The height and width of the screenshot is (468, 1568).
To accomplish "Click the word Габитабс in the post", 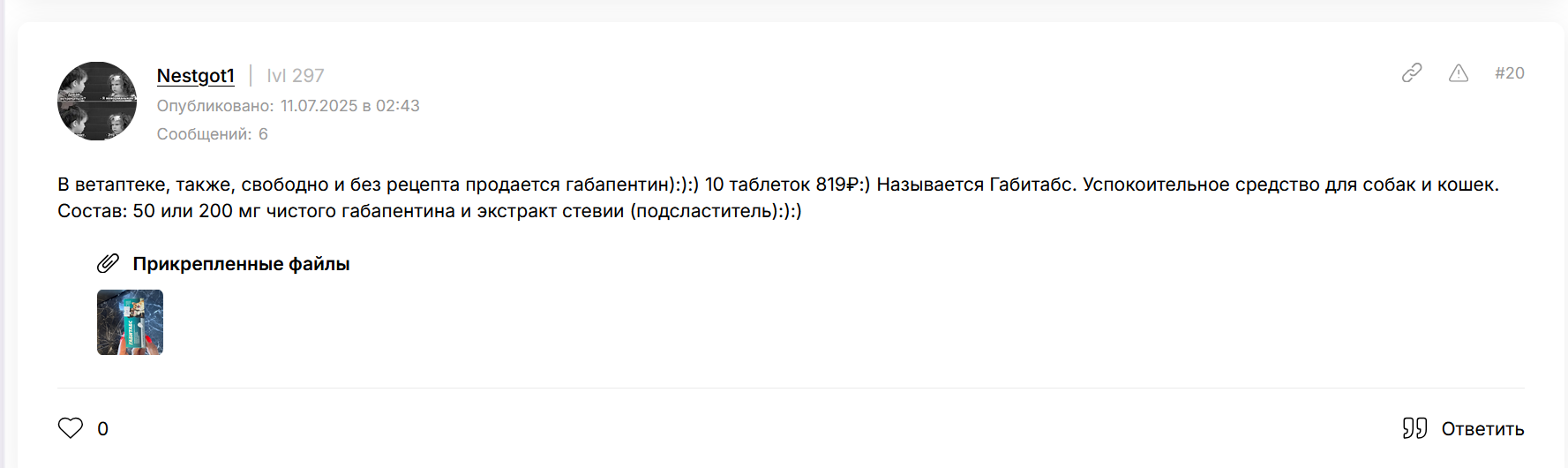I will point(1031,185).
